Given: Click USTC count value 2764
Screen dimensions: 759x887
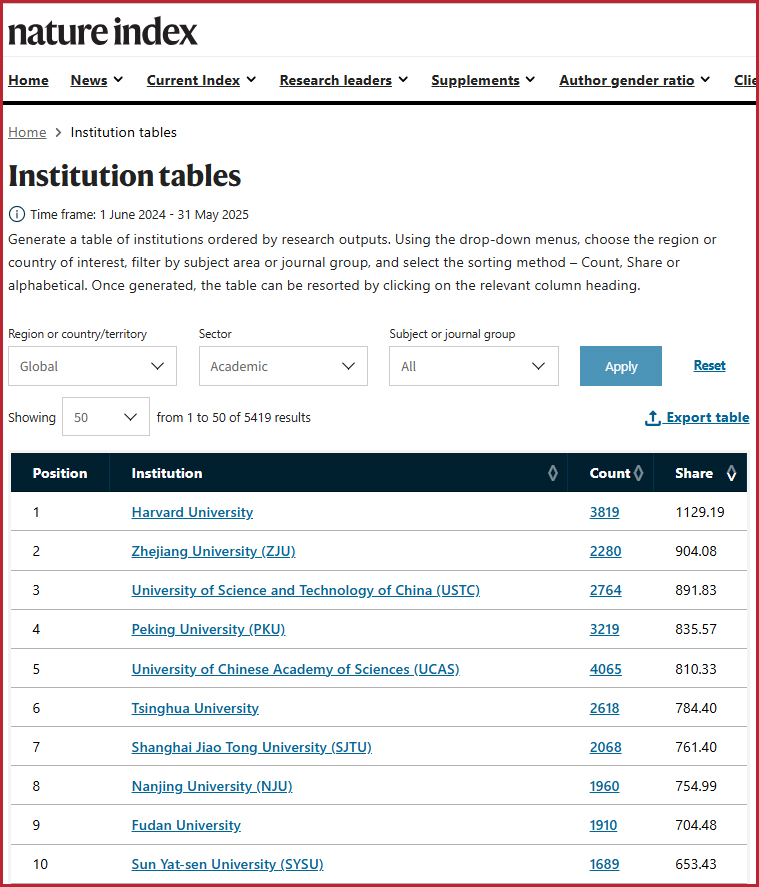Looking at the screenshot, I should click(605, 590).
